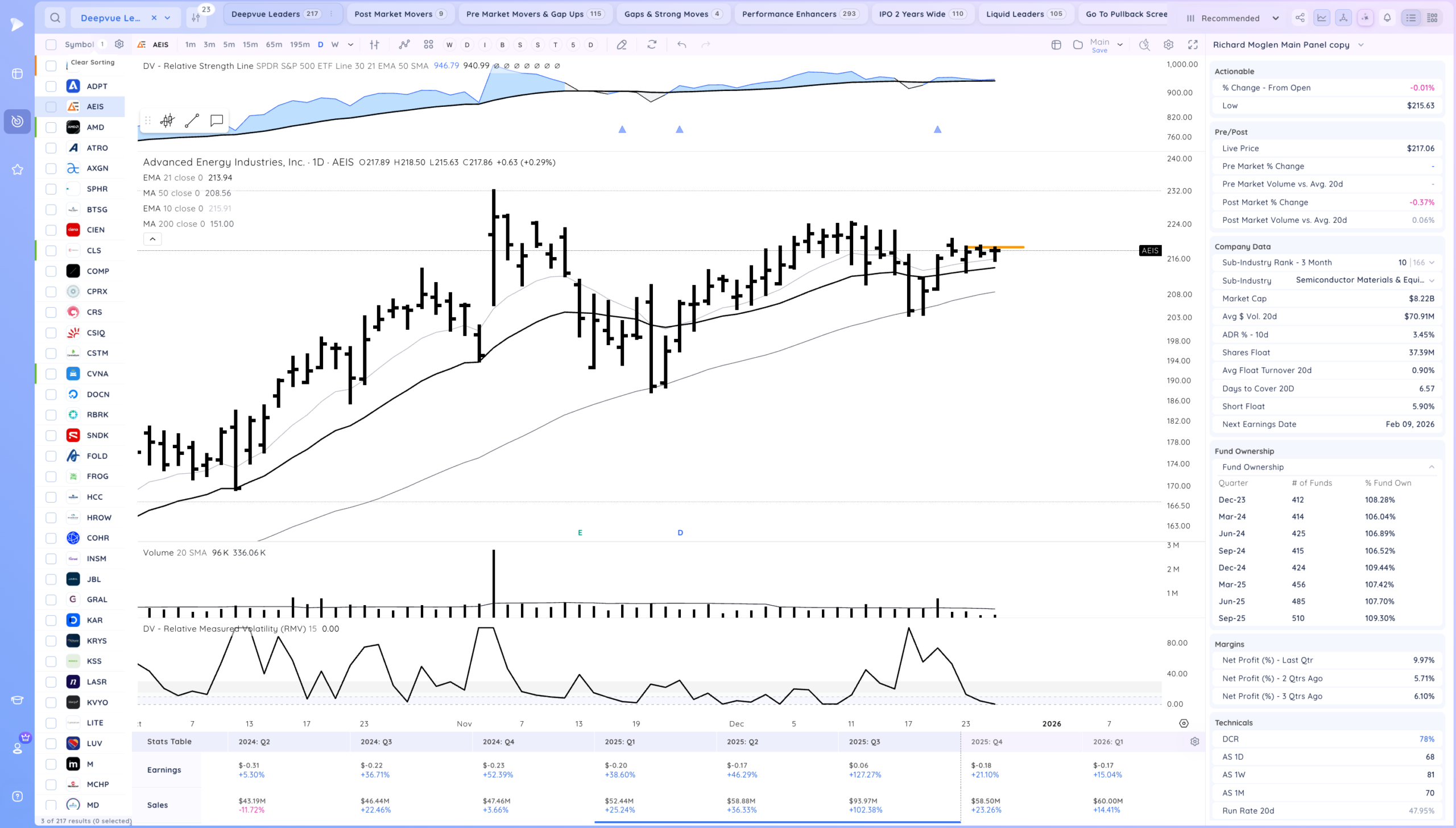Screen dimensions: 1456x828
Task: Click the share icon in top bar
Action: tap(1300, 18)
